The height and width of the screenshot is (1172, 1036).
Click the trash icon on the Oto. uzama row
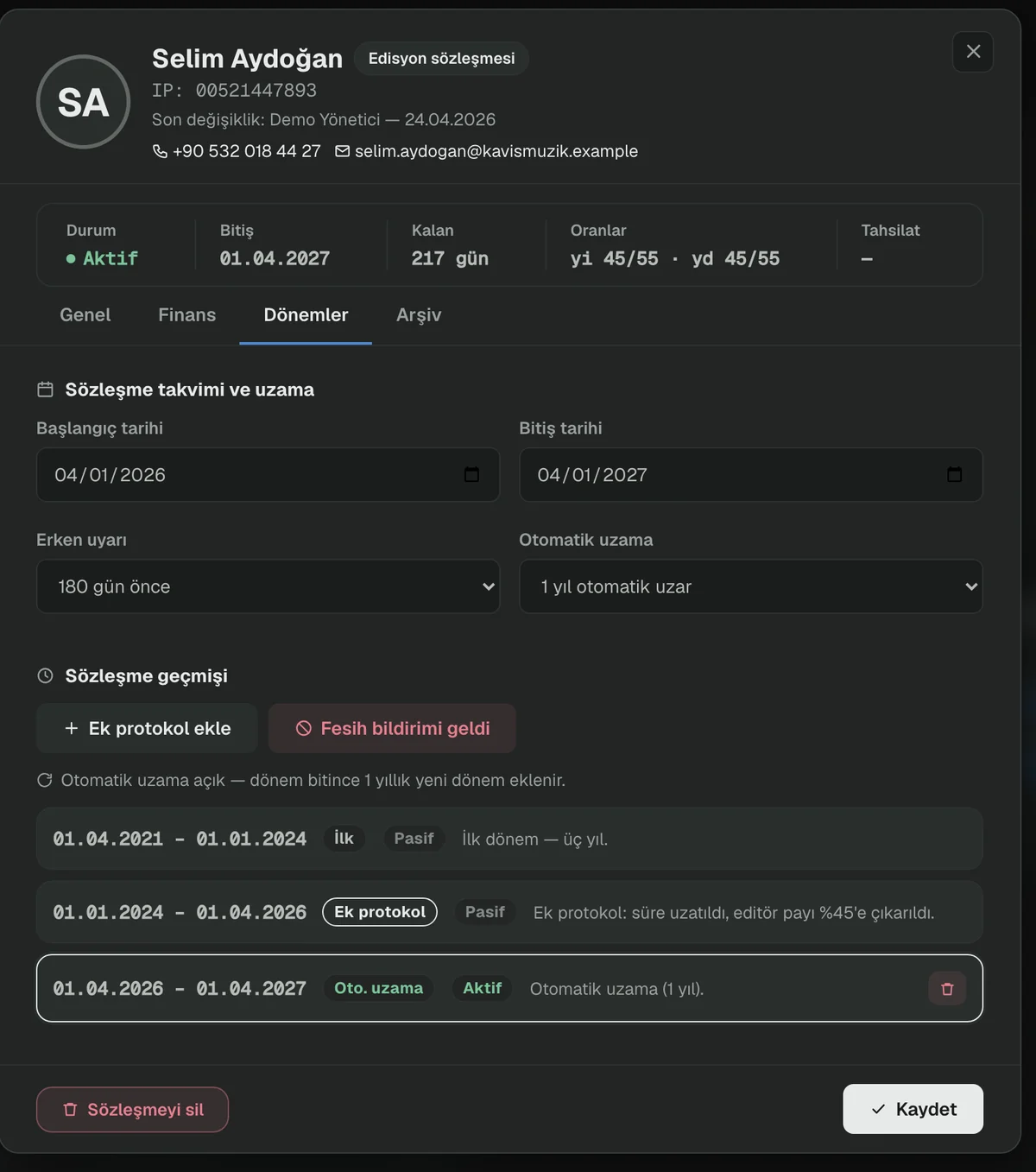[947, 989]
